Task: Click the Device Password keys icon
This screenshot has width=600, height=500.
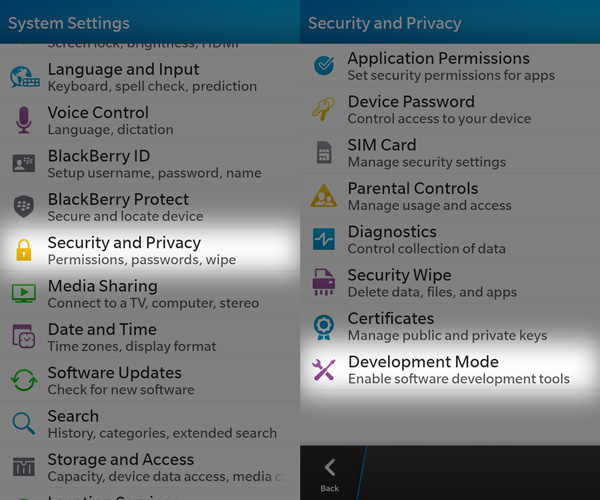Action: pyautogui.click(x=324, y=109)
